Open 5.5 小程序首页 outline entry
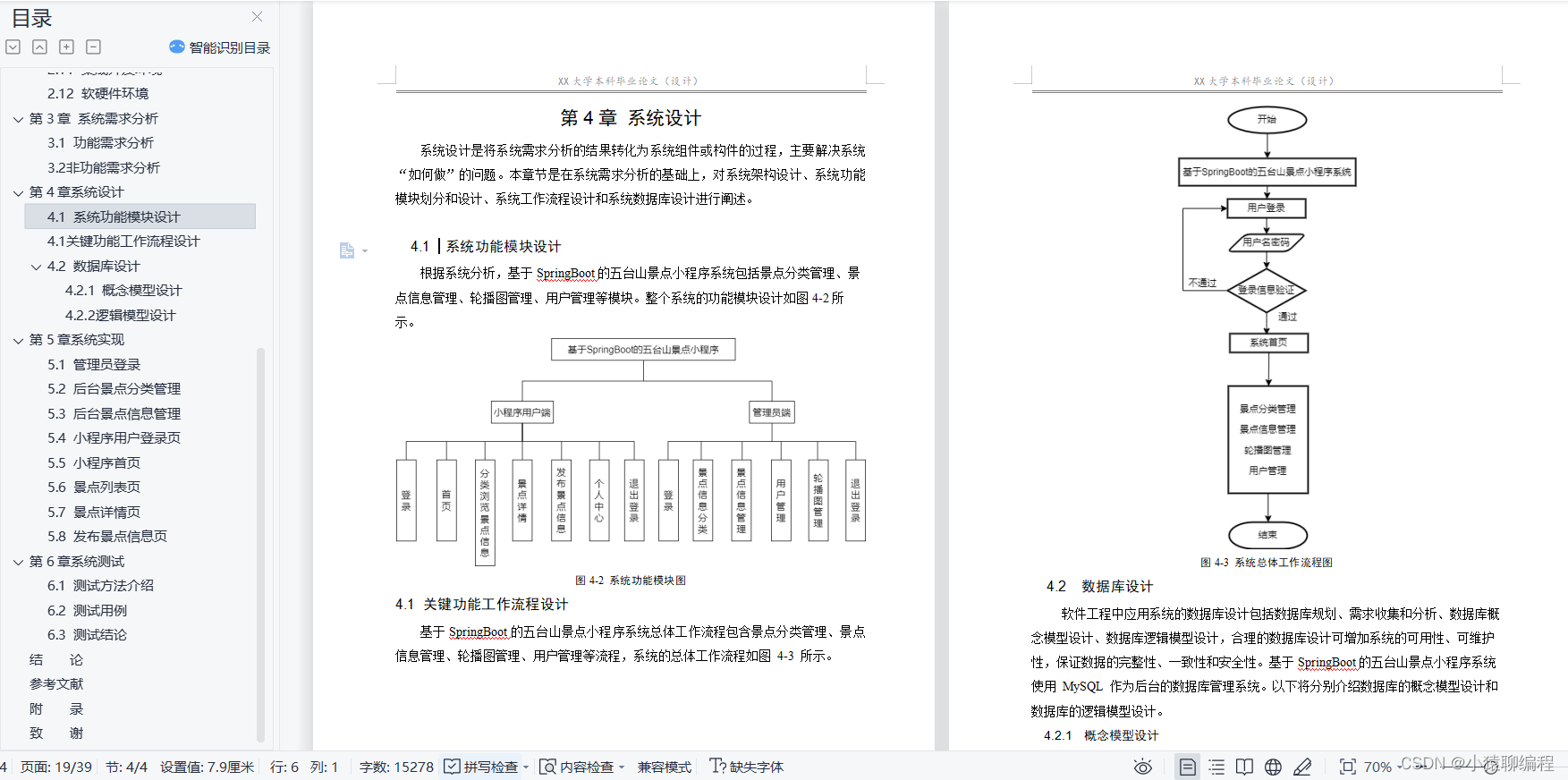 (94, 463)
